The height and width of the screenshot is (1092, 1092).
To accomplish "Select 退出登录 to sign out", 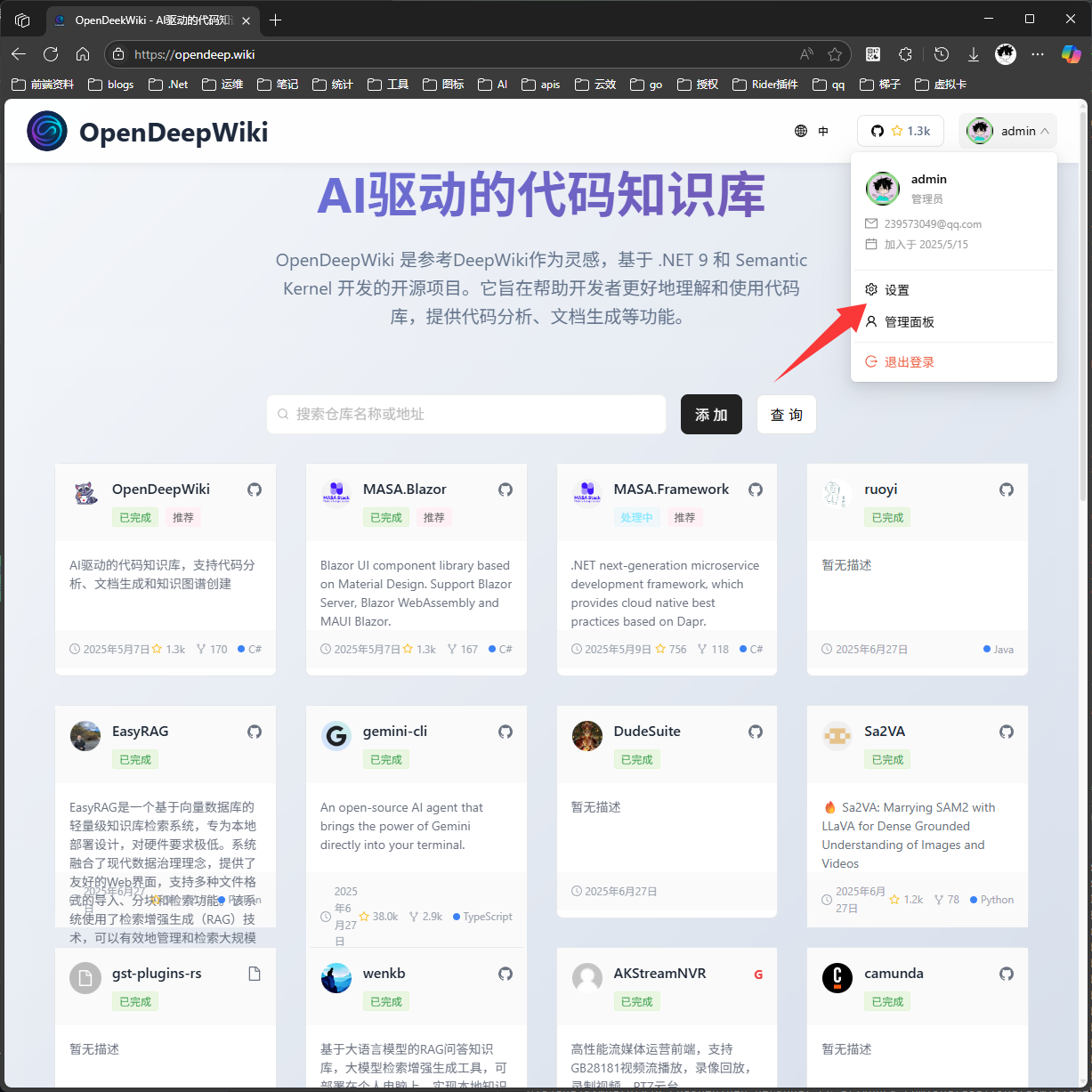I will pos(954,362).
